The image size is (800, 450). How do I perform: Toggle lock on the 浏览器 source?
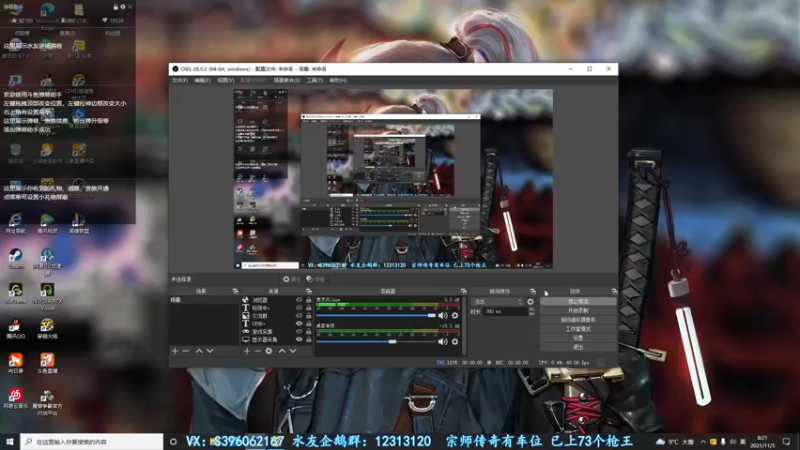[308, 300]
